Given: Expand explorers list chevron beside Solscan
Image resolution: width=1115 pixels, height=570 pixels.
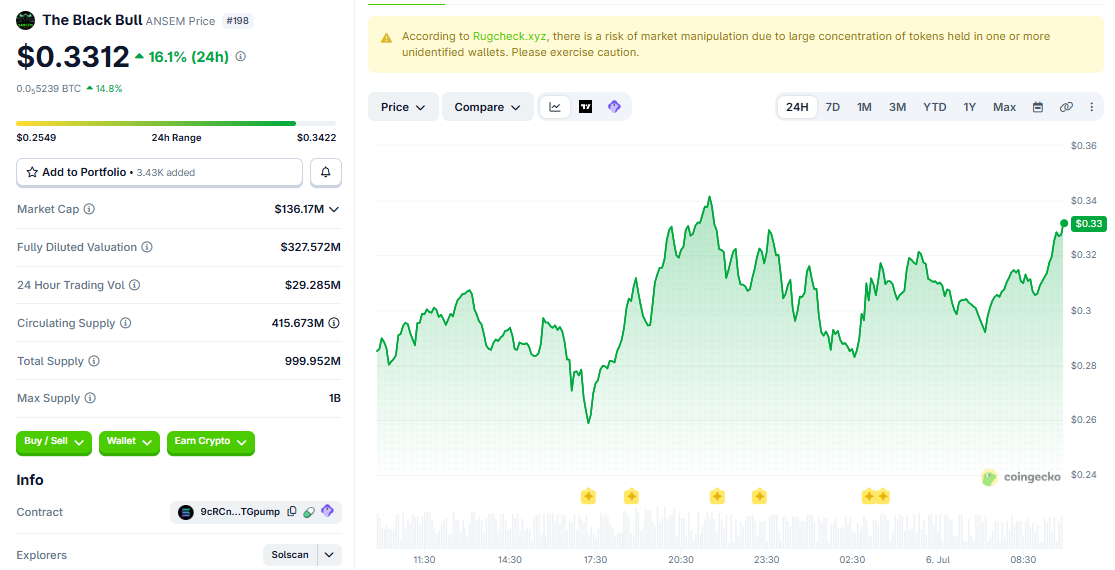Looking at the screenshot, I should coord(329,554).
